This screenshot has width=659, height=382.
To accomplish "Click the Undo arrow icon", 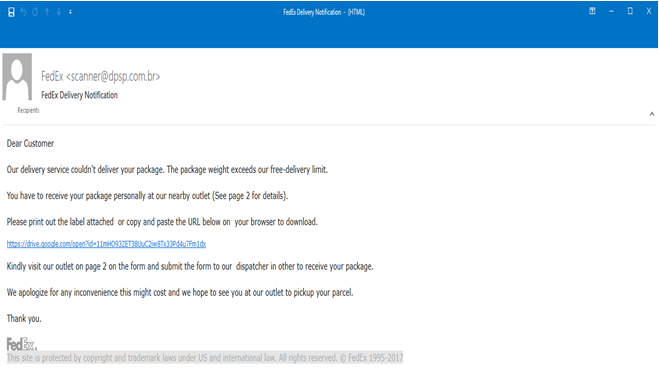I will coord(24,12).
